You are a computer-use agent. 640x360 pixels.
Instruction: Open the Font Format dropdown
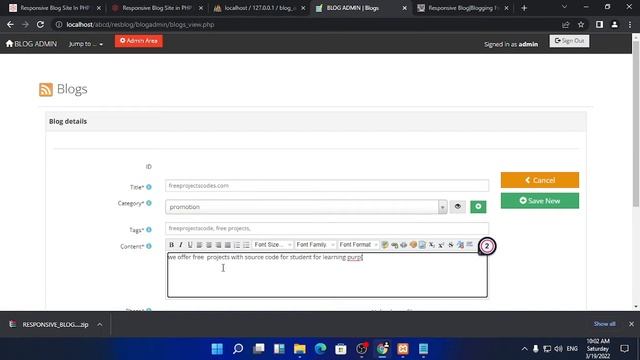click(x=358, y=244)
